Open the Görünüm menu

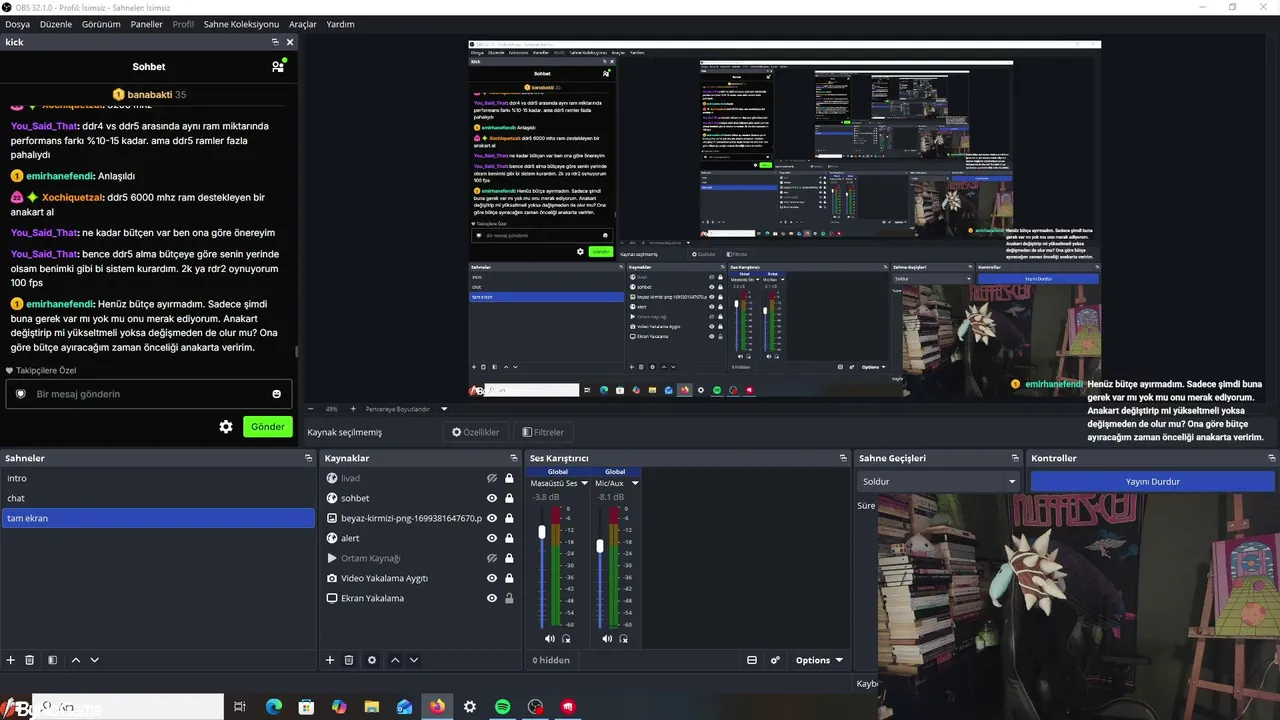pos(101,24)
